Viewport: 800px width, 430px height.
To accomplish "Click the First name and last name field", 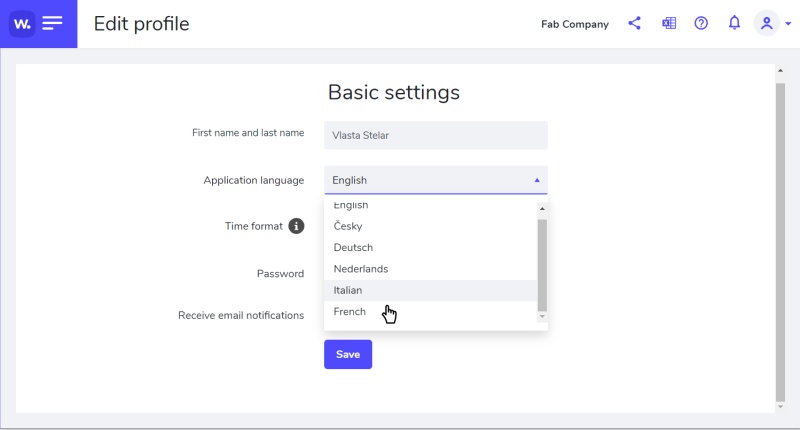I will [x=435, y=135].
